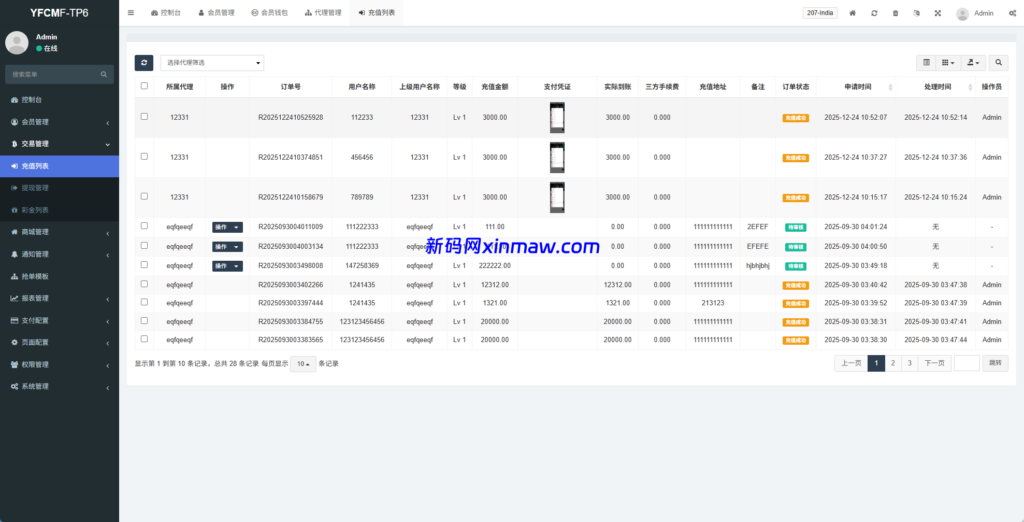This screenshot has width=1024, height=522.
Task: Switch to the 会员管理 tab
Action: [x=216, y=13]
